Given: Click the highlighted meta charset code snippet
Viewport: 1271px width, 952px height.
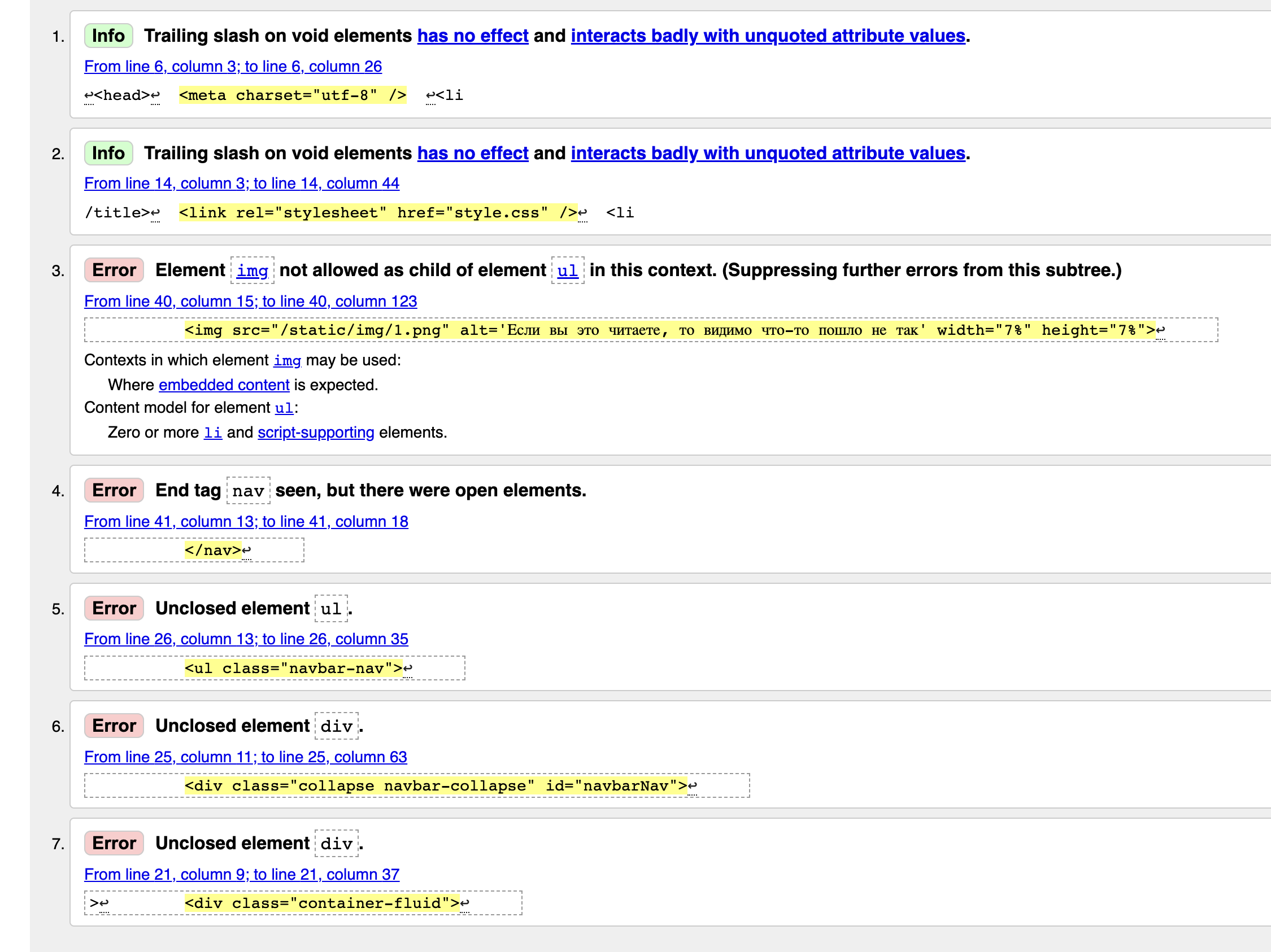Looking at the screenshot, I should 292,95.
